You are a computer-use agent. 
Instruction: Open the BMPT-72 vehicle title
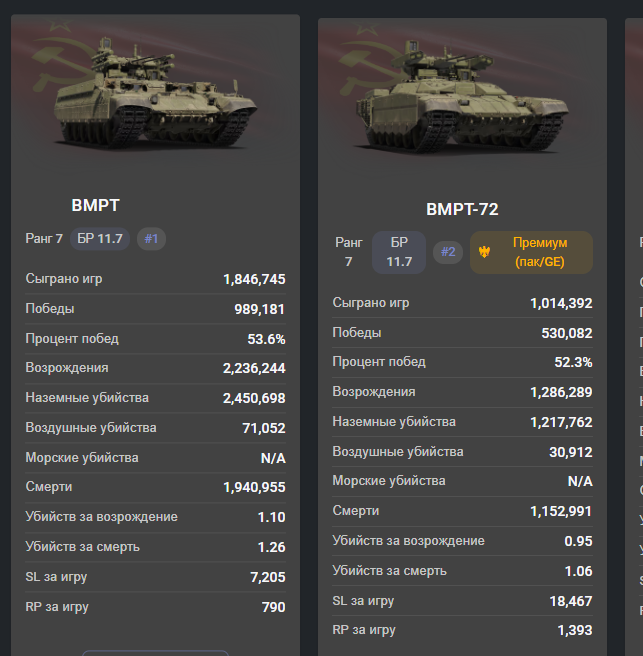462,209
